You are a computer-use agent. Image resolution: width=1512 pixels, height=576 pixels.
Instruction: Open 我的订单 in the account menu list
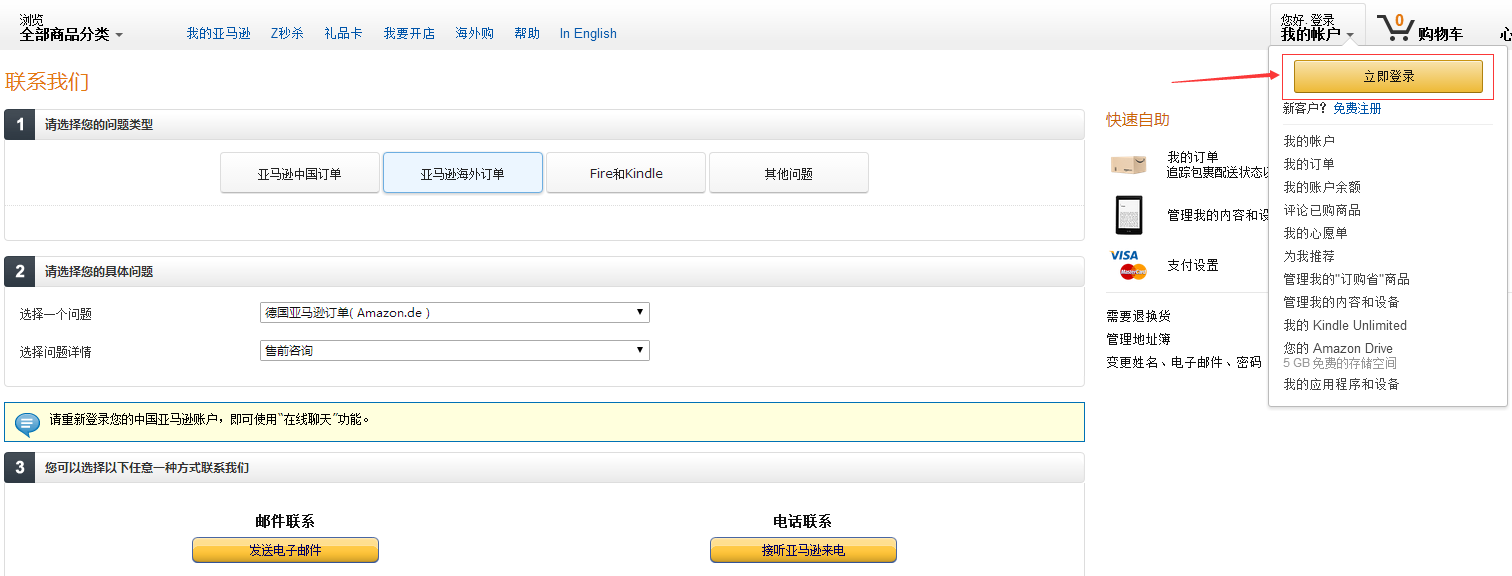point(1309,164)
